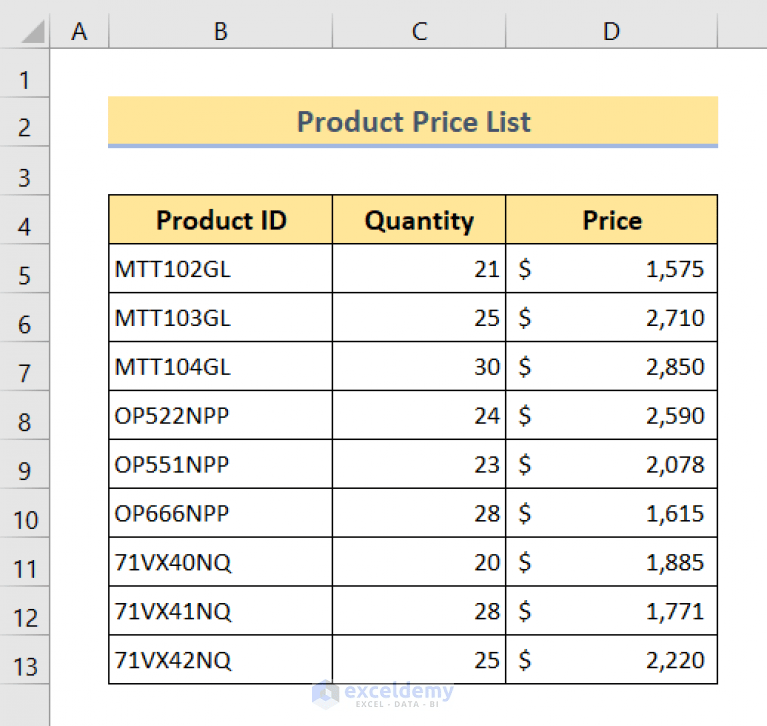Select cell containing 71VX40NQ
This screenshot has height=726, width=767.
pos(221,562)
